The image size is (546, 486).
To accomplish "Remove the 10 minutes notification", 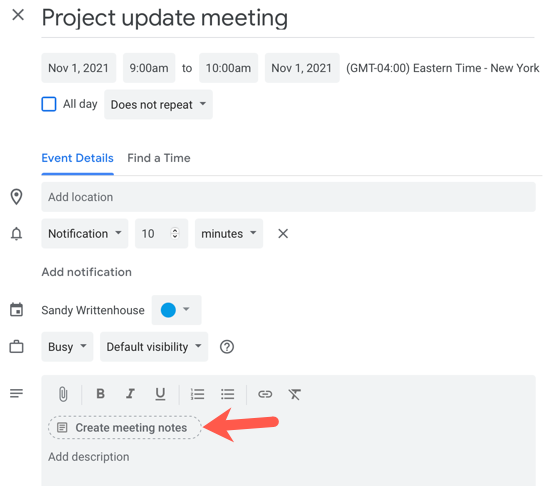I will [283, 234].
